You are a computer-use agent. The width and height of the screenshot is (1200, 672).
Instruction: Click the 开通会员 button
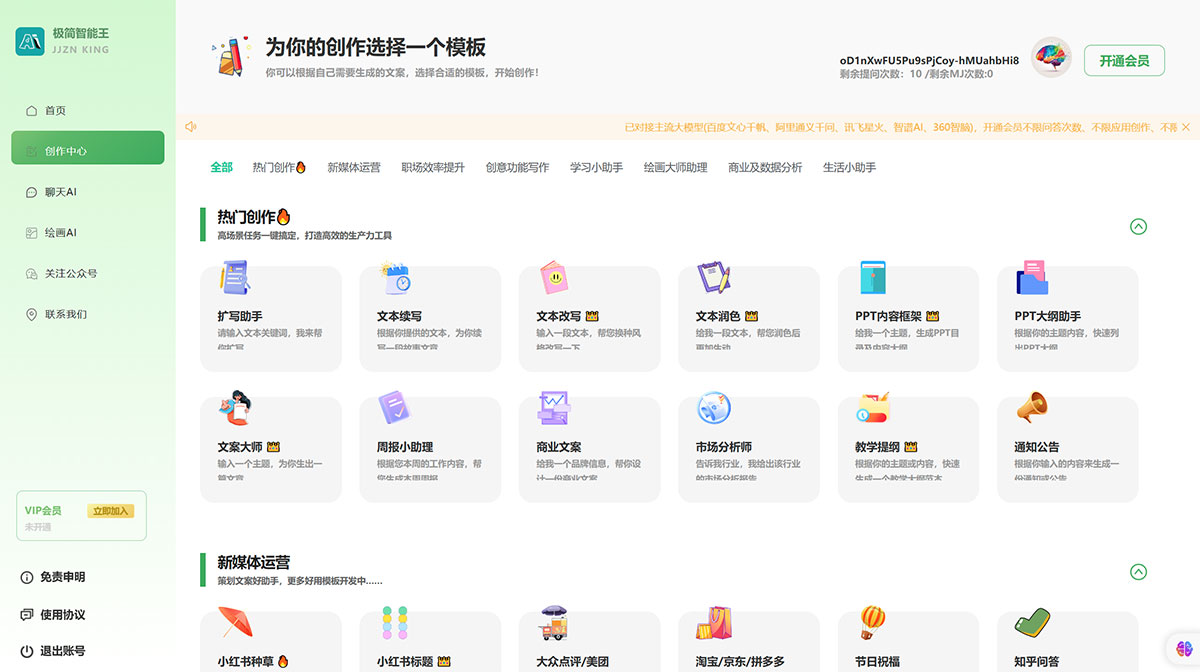point(1124,60)
